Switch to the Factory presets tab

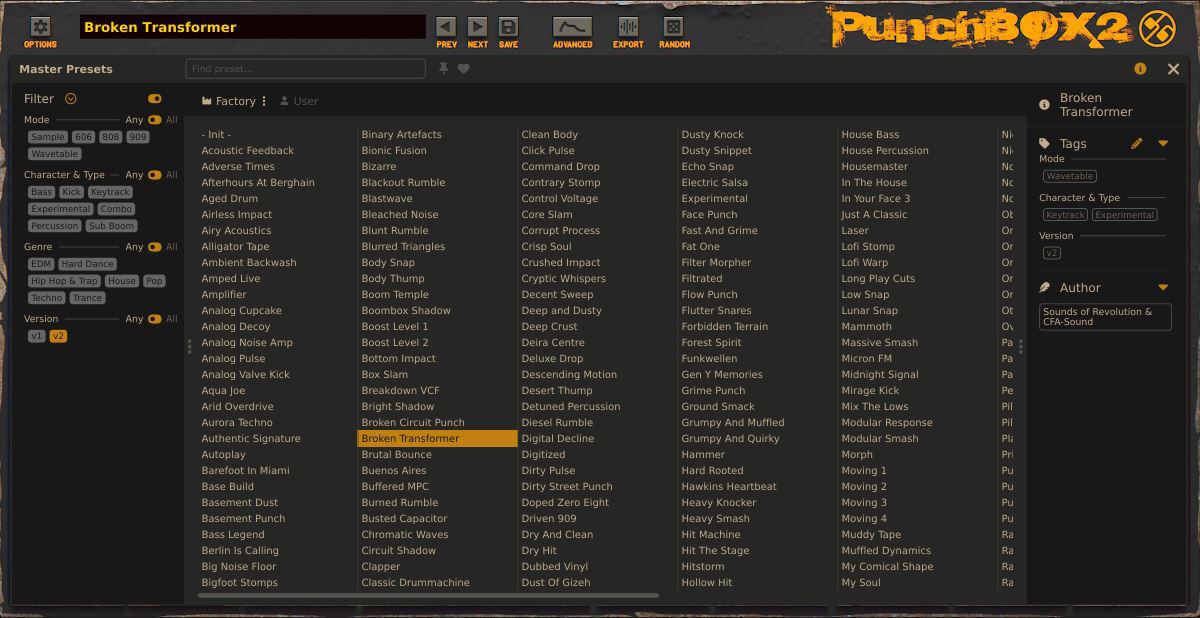coord(229,101)
